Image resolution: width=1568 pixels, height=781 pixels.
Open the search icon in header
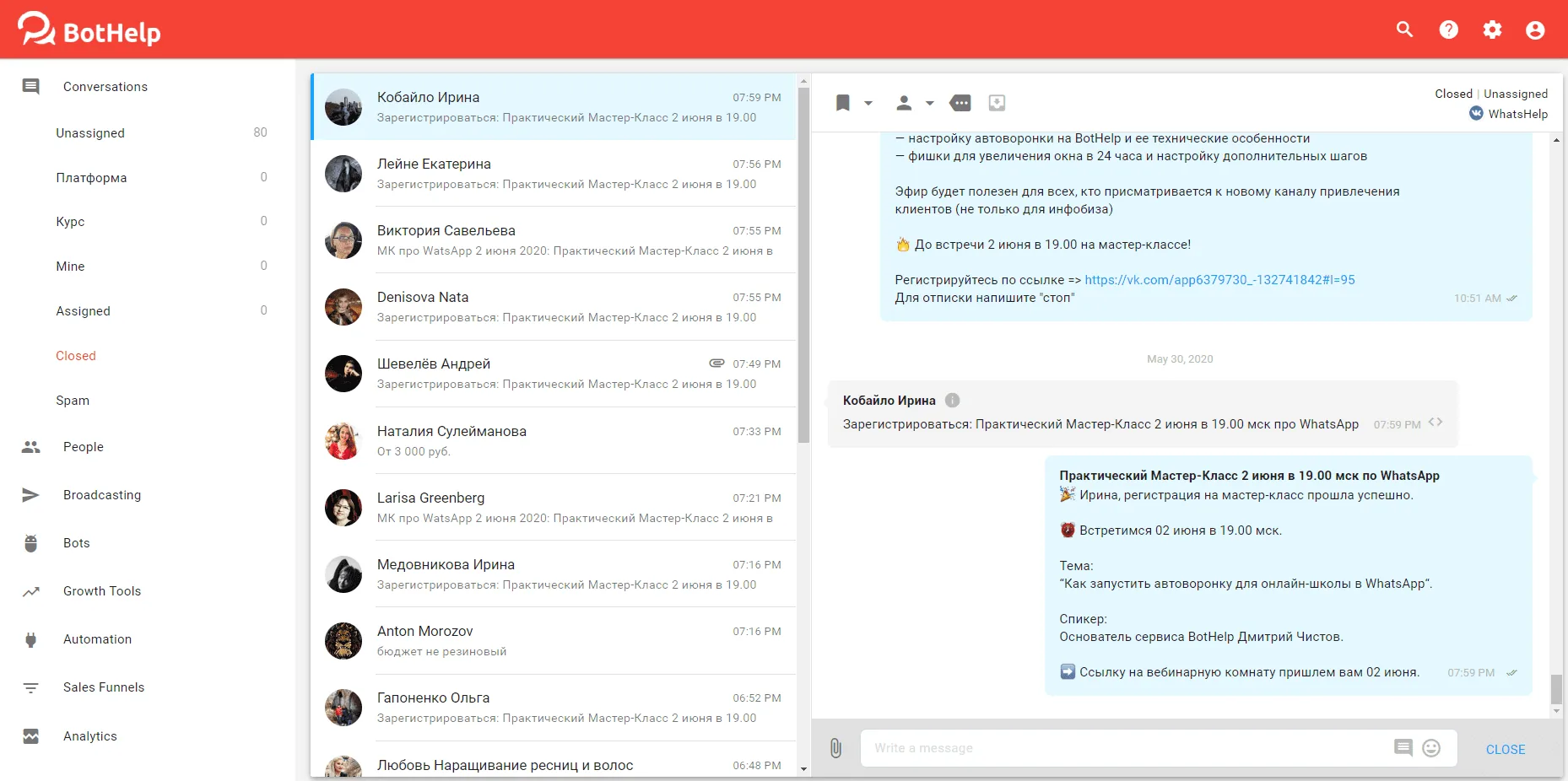(x=1404, y=30)
